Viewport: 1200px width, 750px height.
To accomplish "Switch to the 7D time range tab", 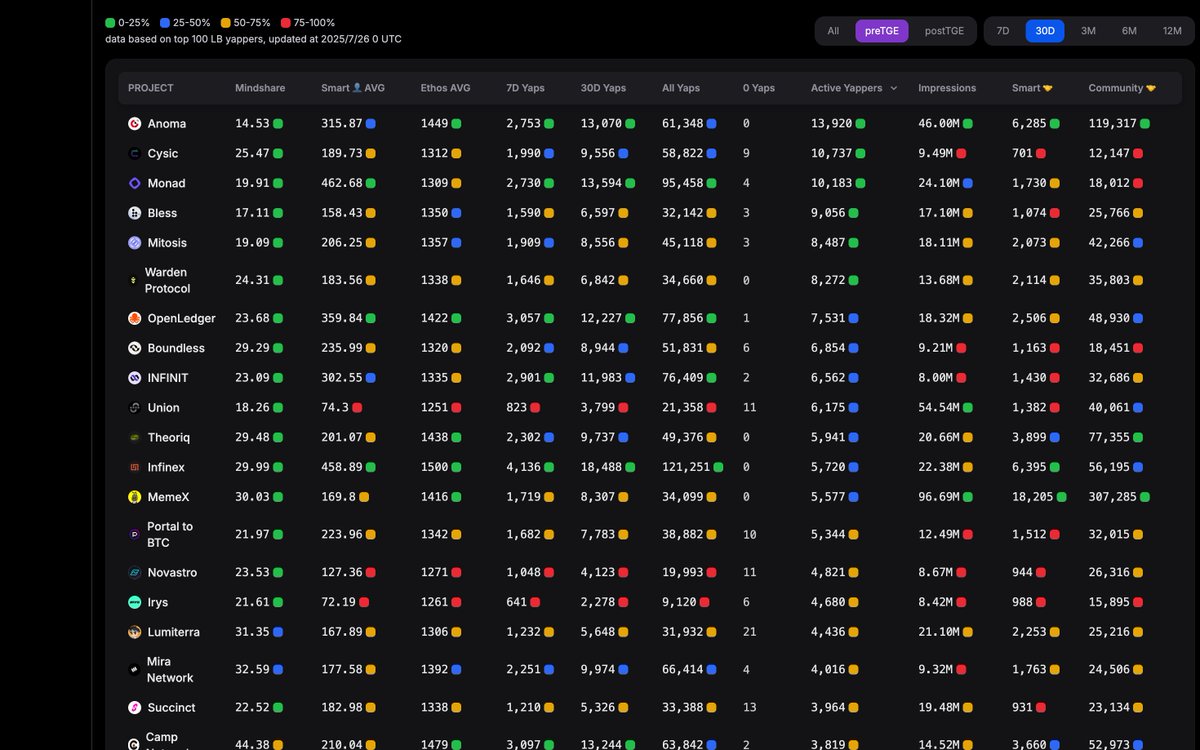I will 1003,31.
